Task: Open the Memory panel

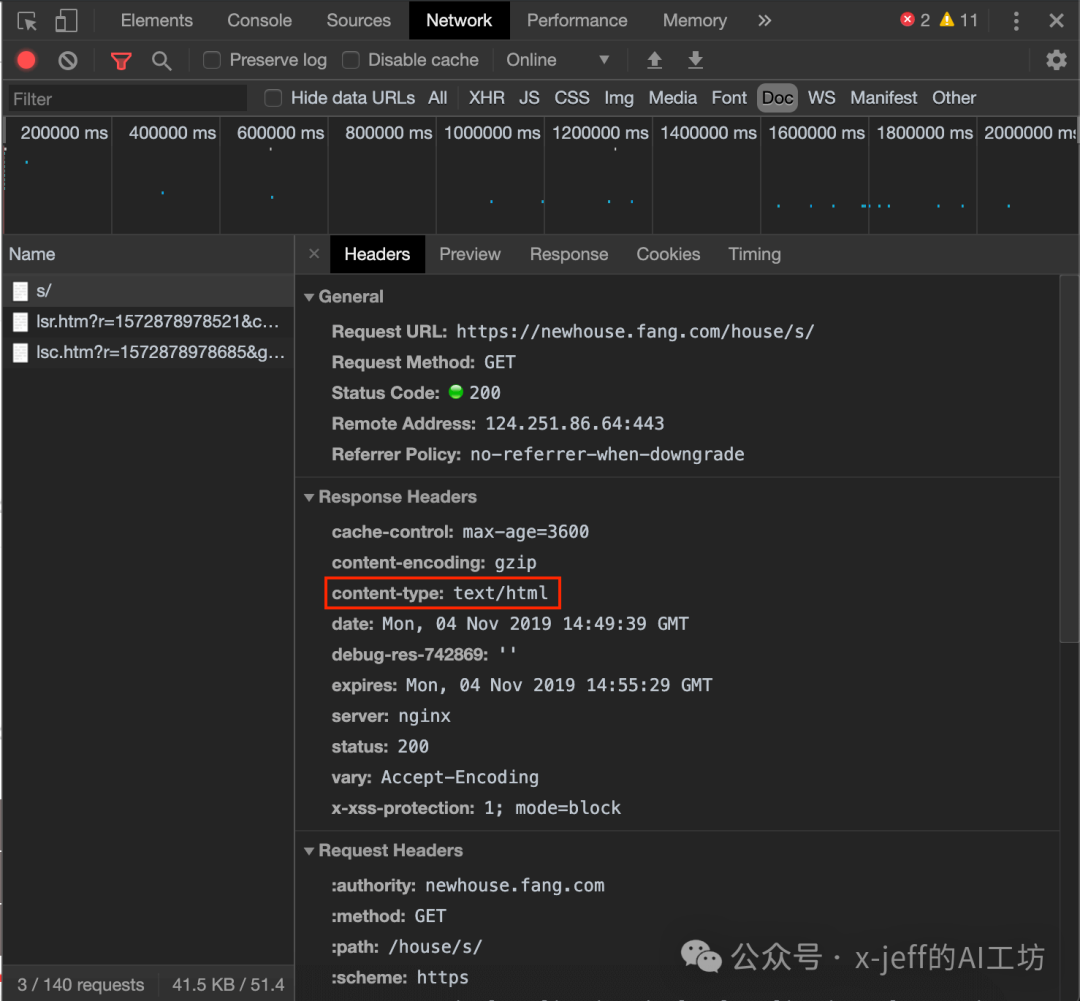Action: 694,21
